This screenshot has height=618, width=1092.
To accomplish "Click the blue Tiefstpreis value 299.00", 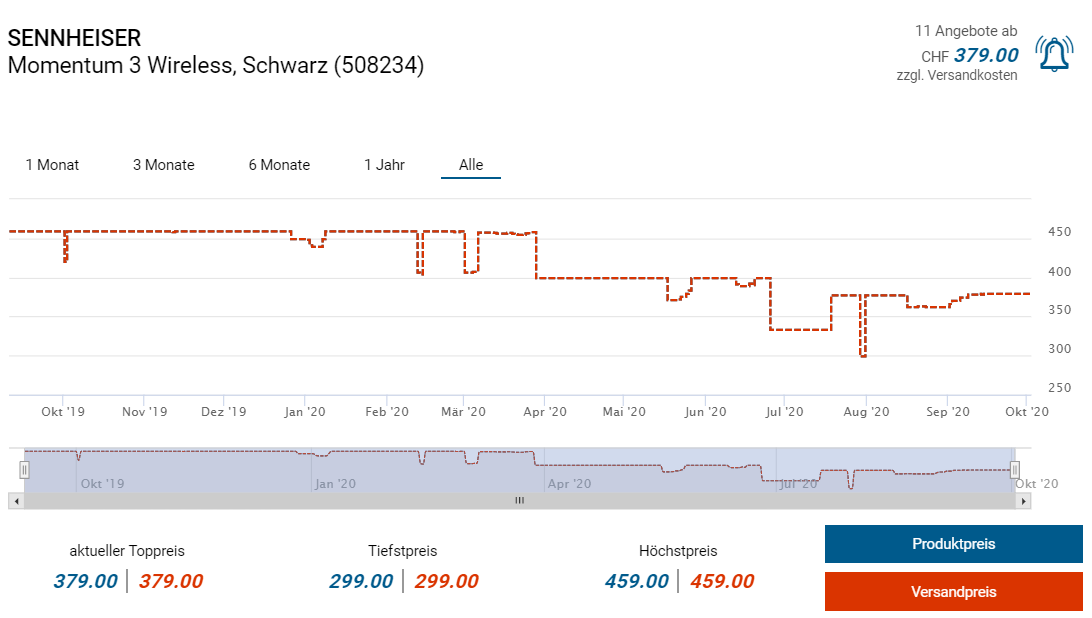I will tap(361, 581).
